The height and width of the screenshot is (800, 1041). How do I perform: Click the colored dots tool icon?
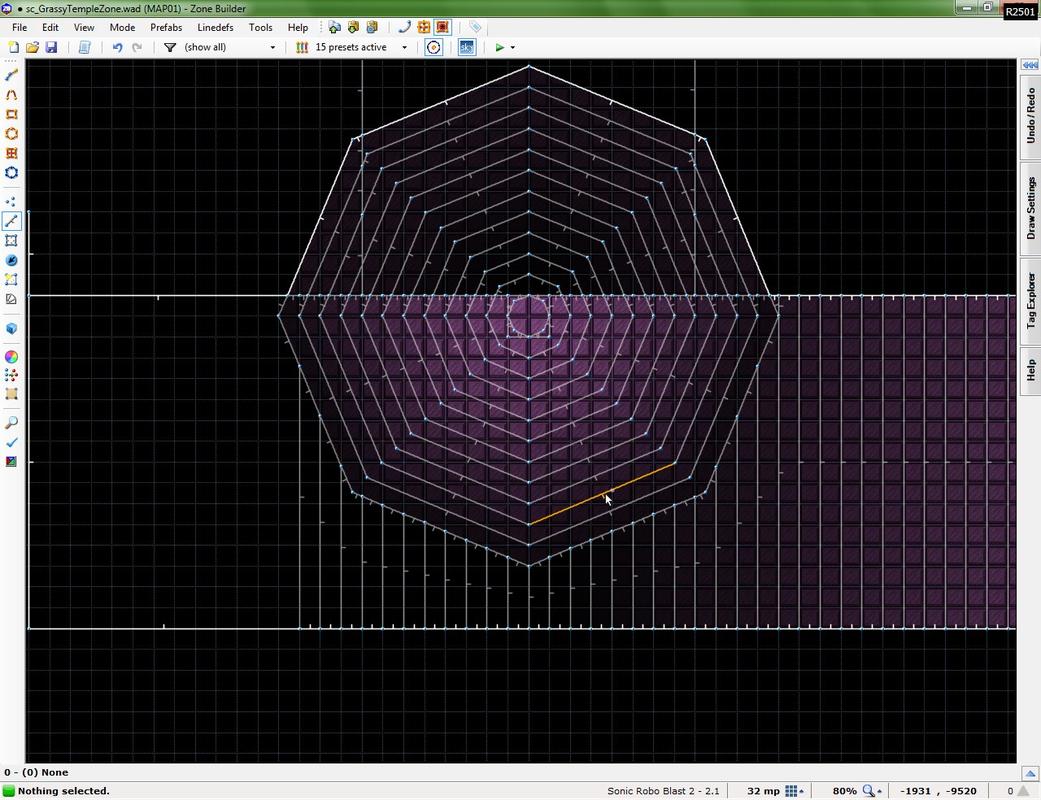[x=11, y=375]
